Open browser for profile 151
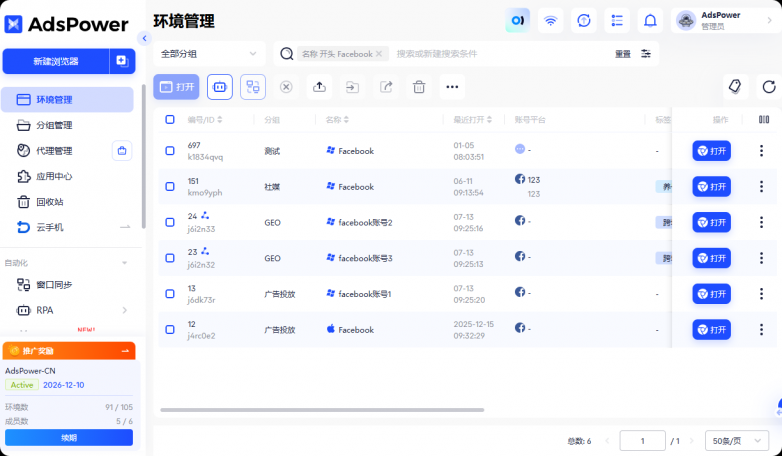 click(x=712, y=187)
